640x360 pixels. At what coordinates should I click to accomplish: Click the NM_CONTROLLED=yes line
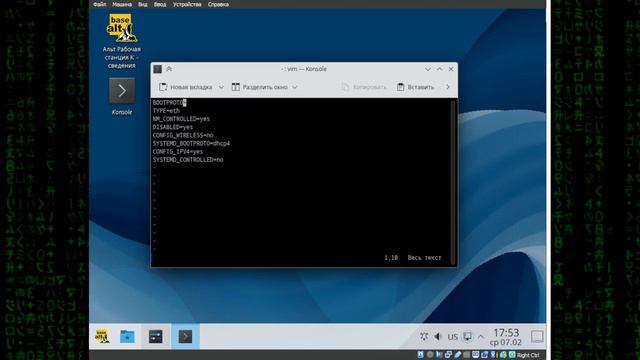[x=181, y=119]
